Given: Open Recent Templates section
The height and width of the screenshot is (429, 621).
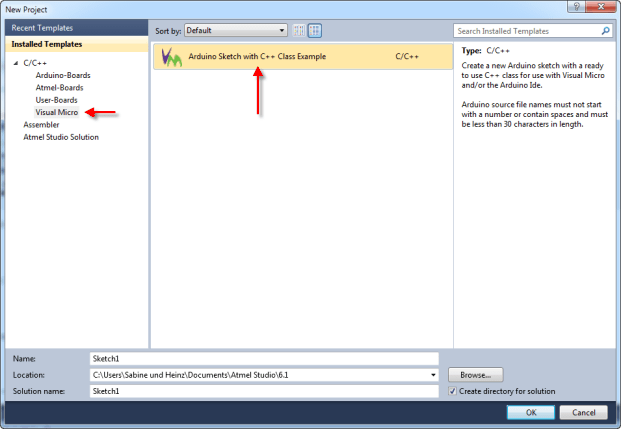Looking at the screenshot, I should [x=76, y=28].
